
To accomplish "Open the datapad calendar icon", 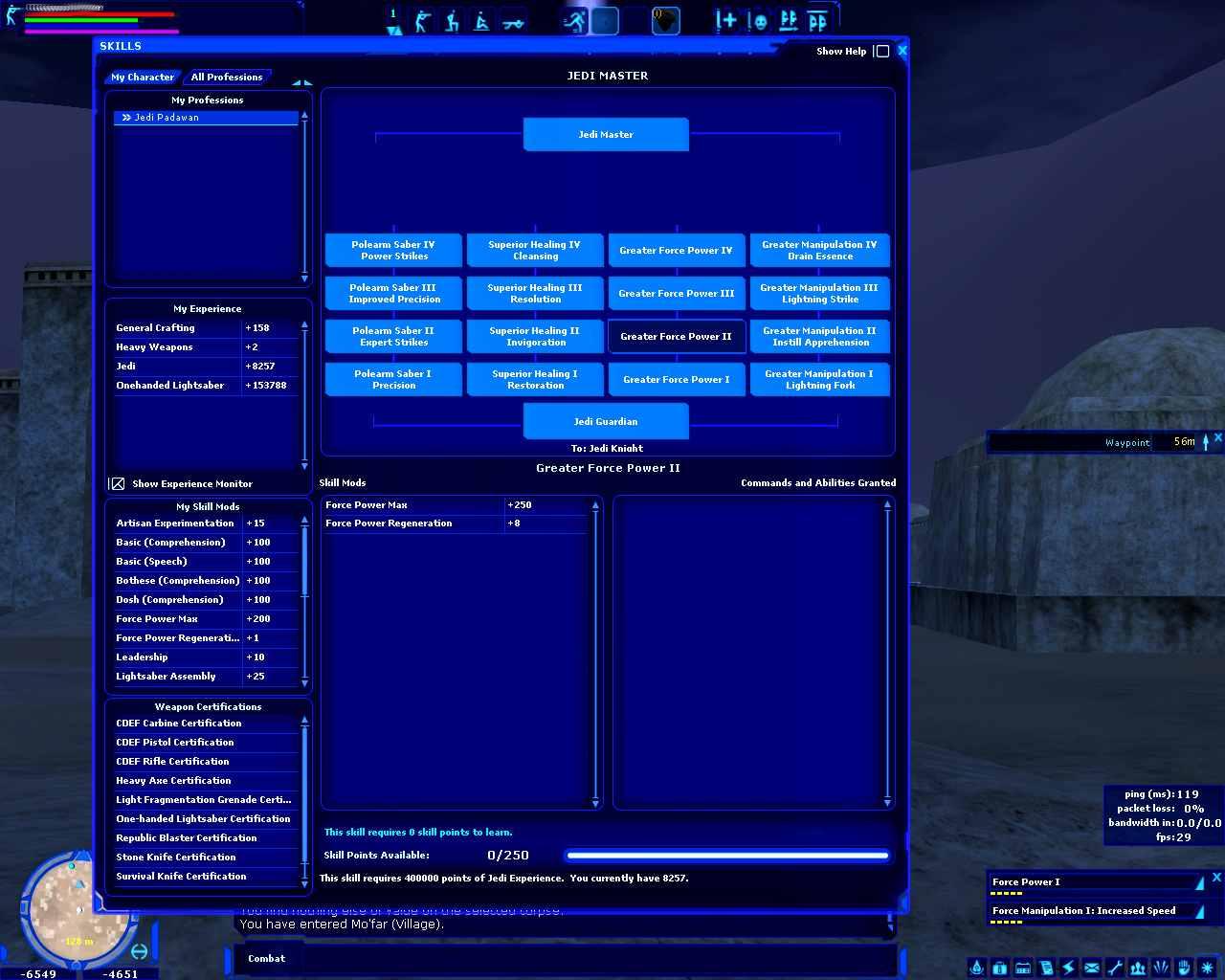I will [1022, 968].
